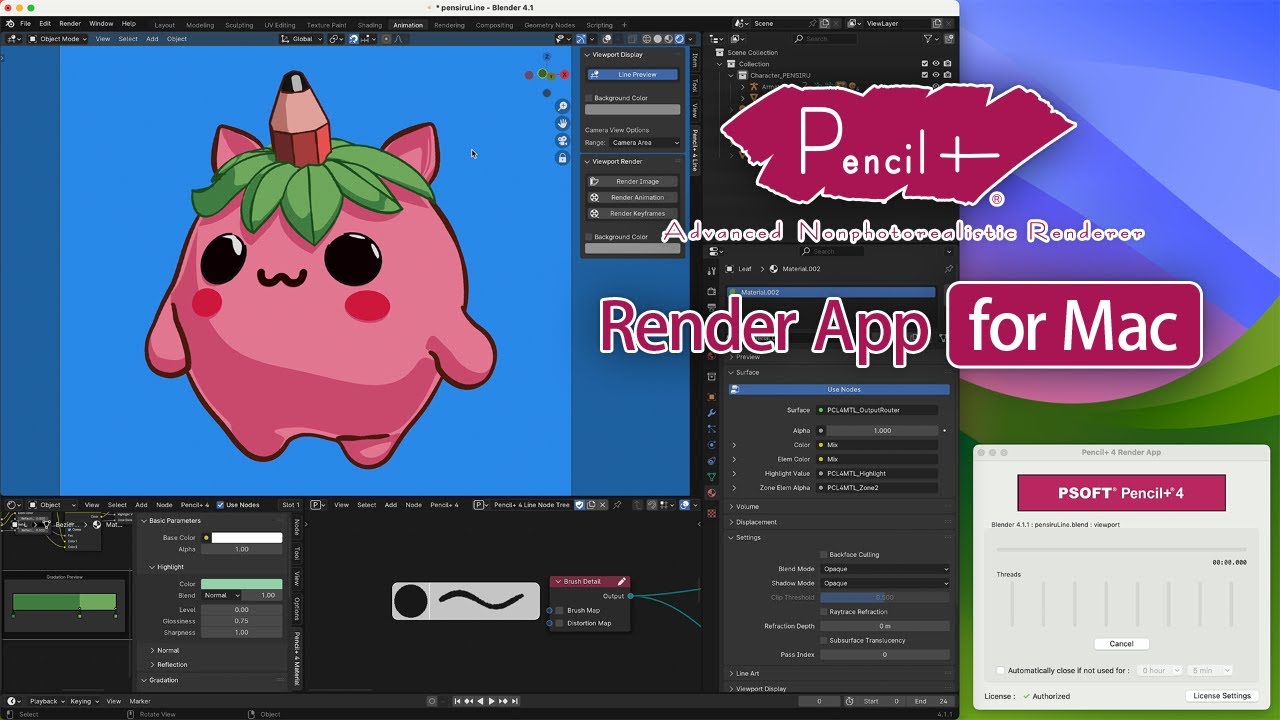Click the timeline editor type clock icon
This screenshot has height=720, width=1280.
12,701
